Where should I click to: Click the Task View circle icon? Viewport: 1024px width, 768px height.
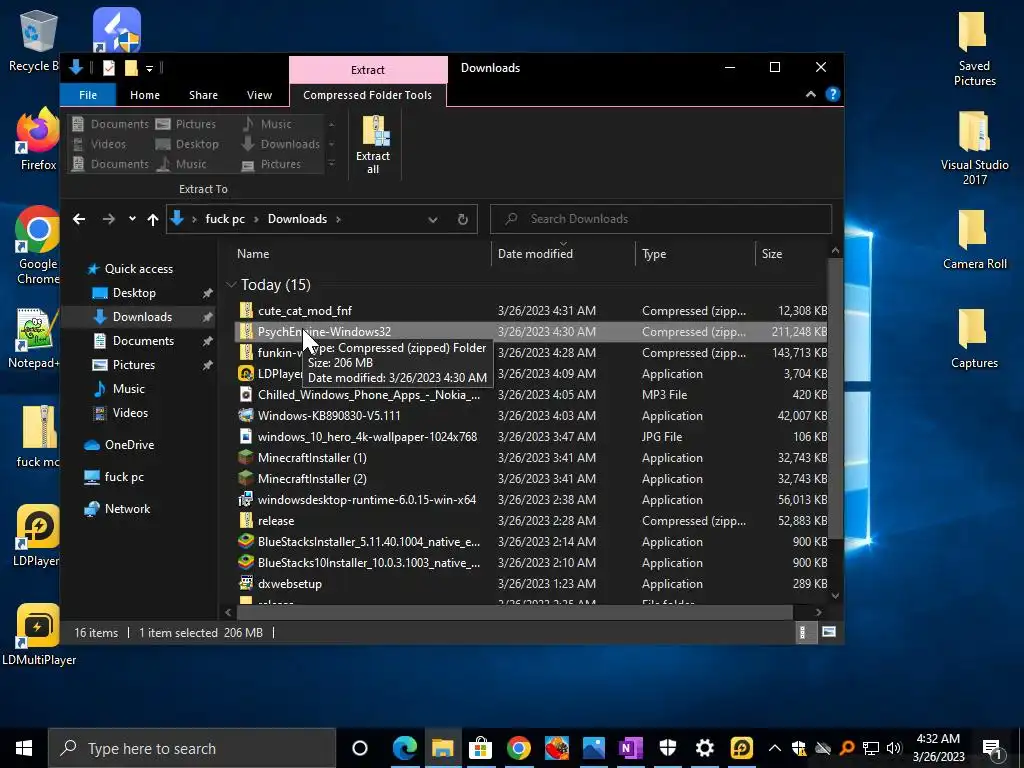[360, 748]
